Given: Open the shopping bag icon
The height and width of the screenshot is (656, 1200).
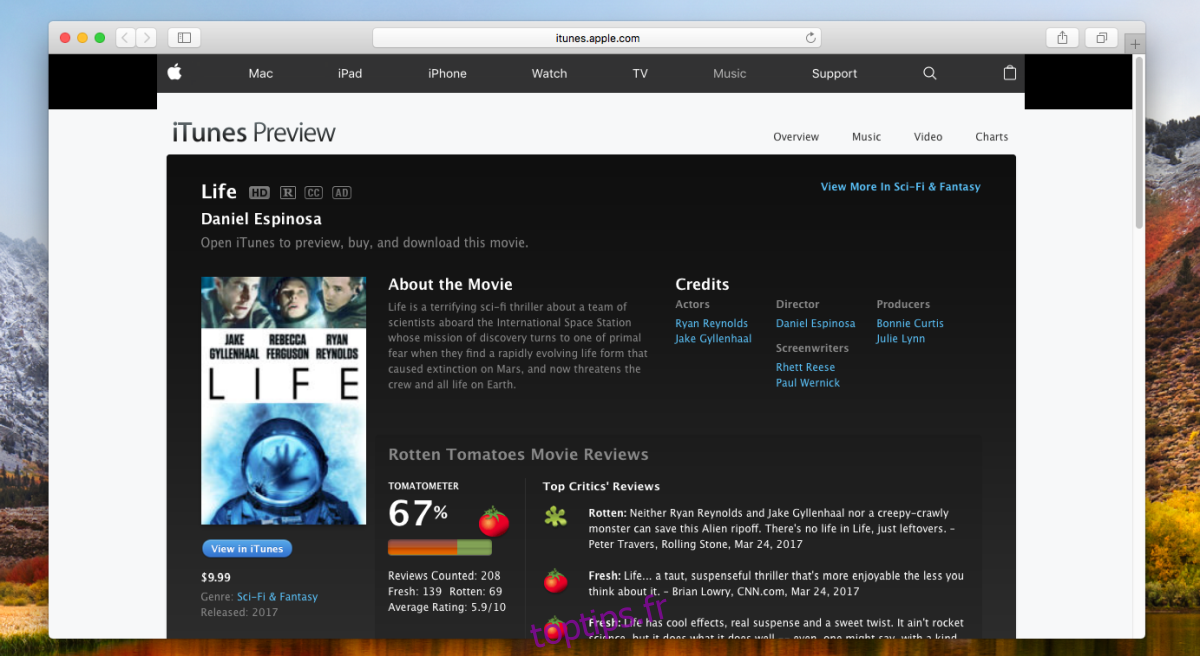Looking at the screenshot, I should click(1010, 73).
